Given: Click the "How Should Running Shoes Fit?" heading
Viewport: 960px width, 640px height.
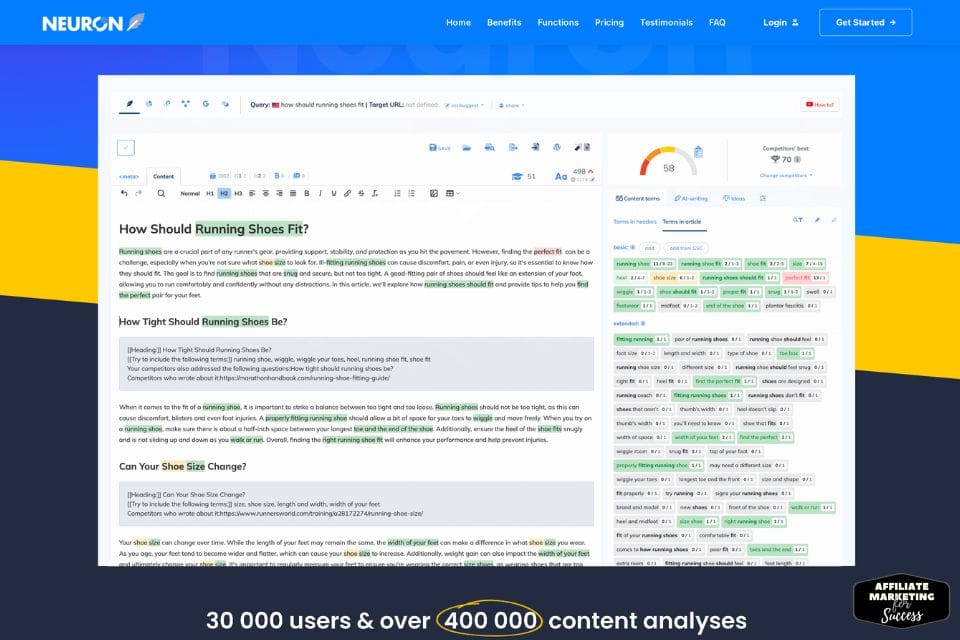Looking at the screenshot, I should 214,229.
